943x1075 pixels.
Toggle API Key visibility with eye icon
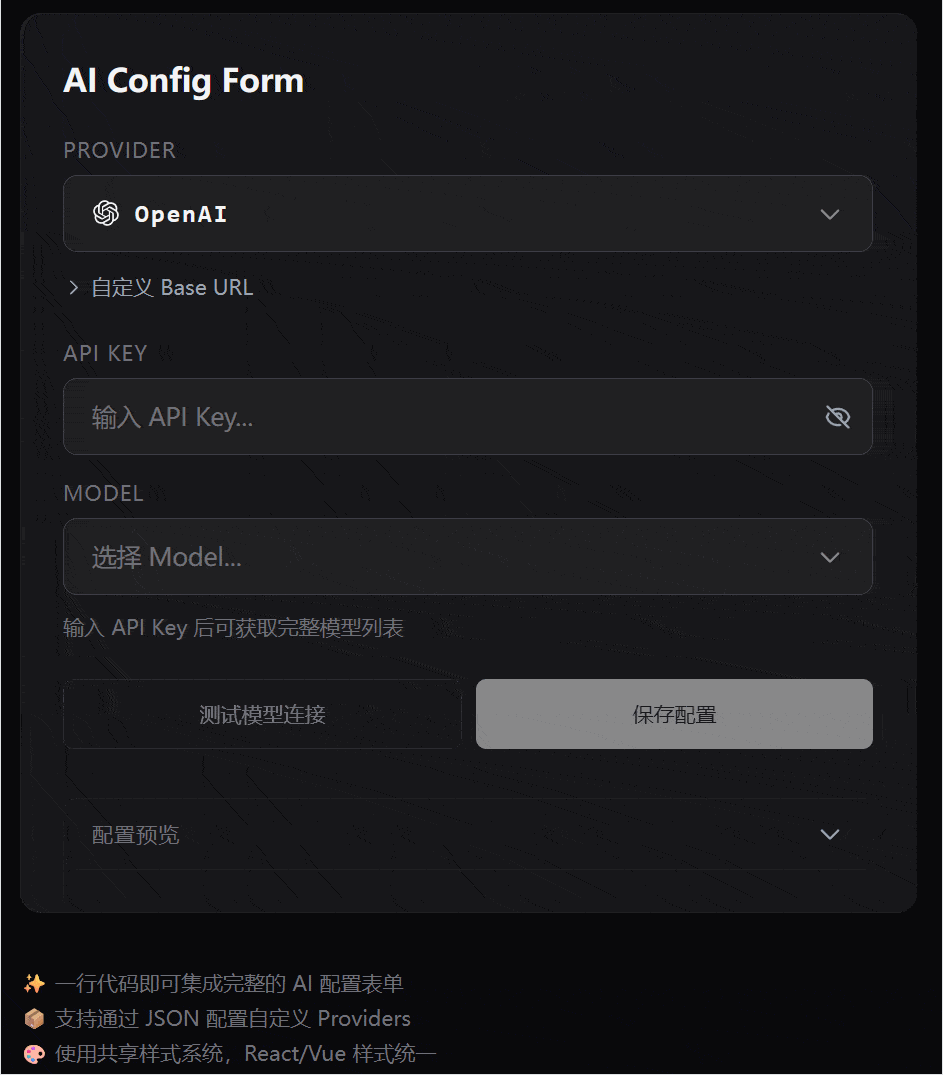837,416
